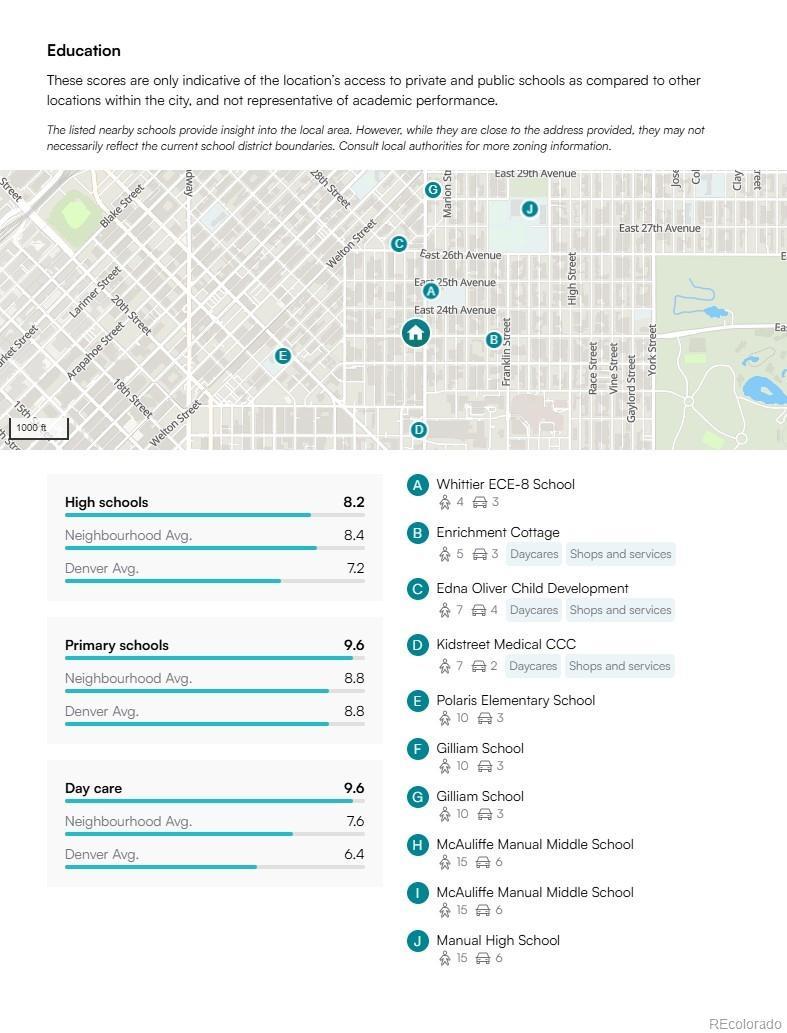The width and height of the screenshot is (787, 1033).
Task: Click the list badge H for McAuliffe Manual
Action: 417,845
